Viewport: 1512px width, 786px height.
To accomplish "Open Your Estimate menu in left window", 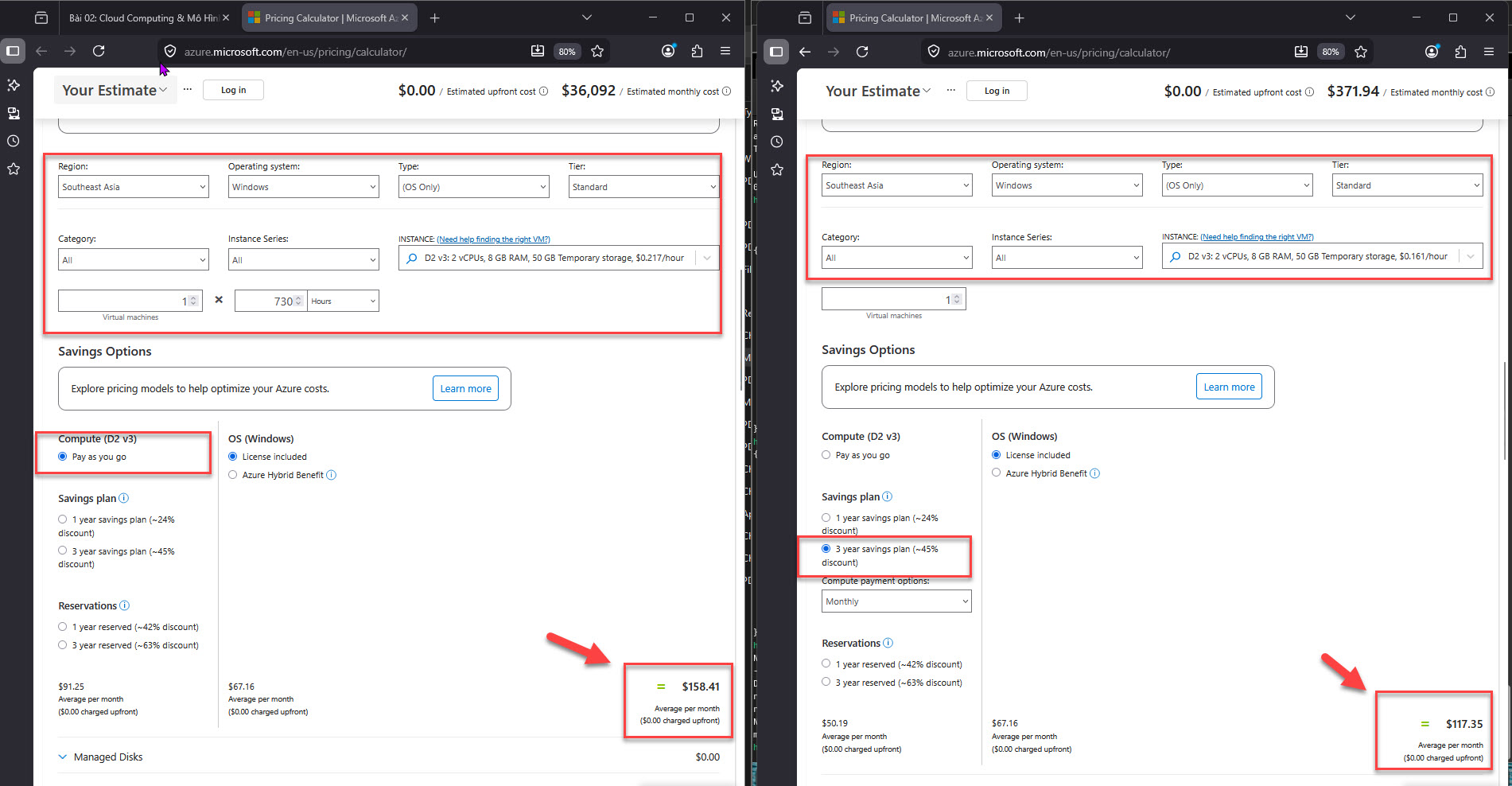I will tap(115, 90).
